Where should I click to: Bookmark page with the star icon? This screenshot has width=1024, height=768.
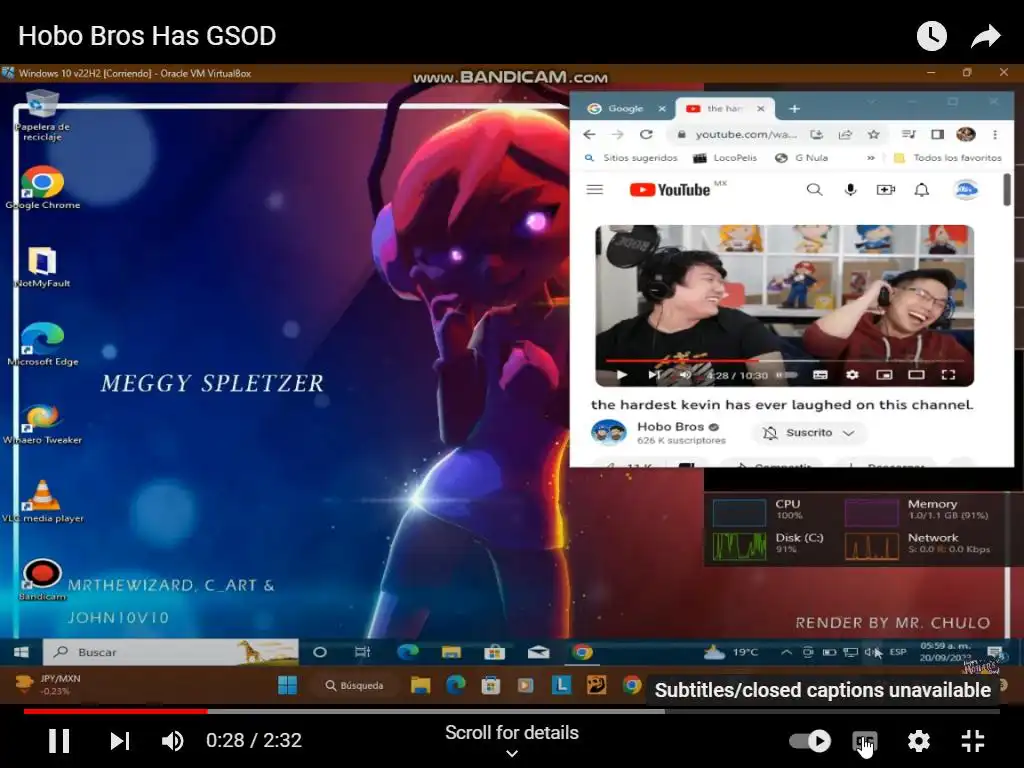coord(873,135)
